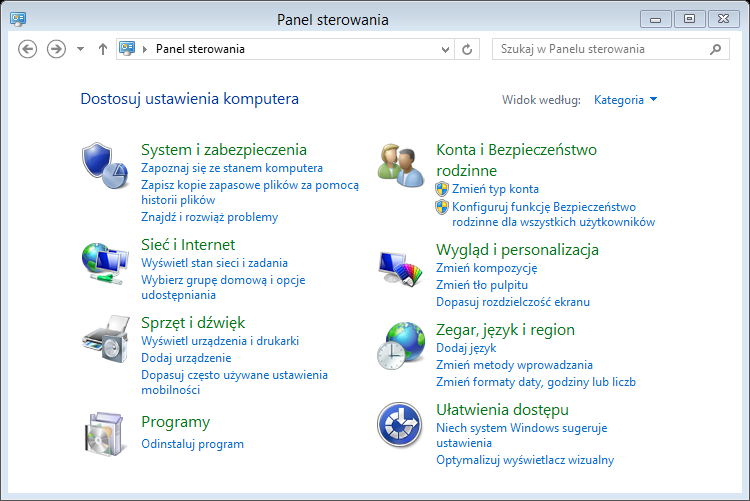Open the Zegar, język i region clock icon
The height and width of the screenshot is (501, 750).
401,346
